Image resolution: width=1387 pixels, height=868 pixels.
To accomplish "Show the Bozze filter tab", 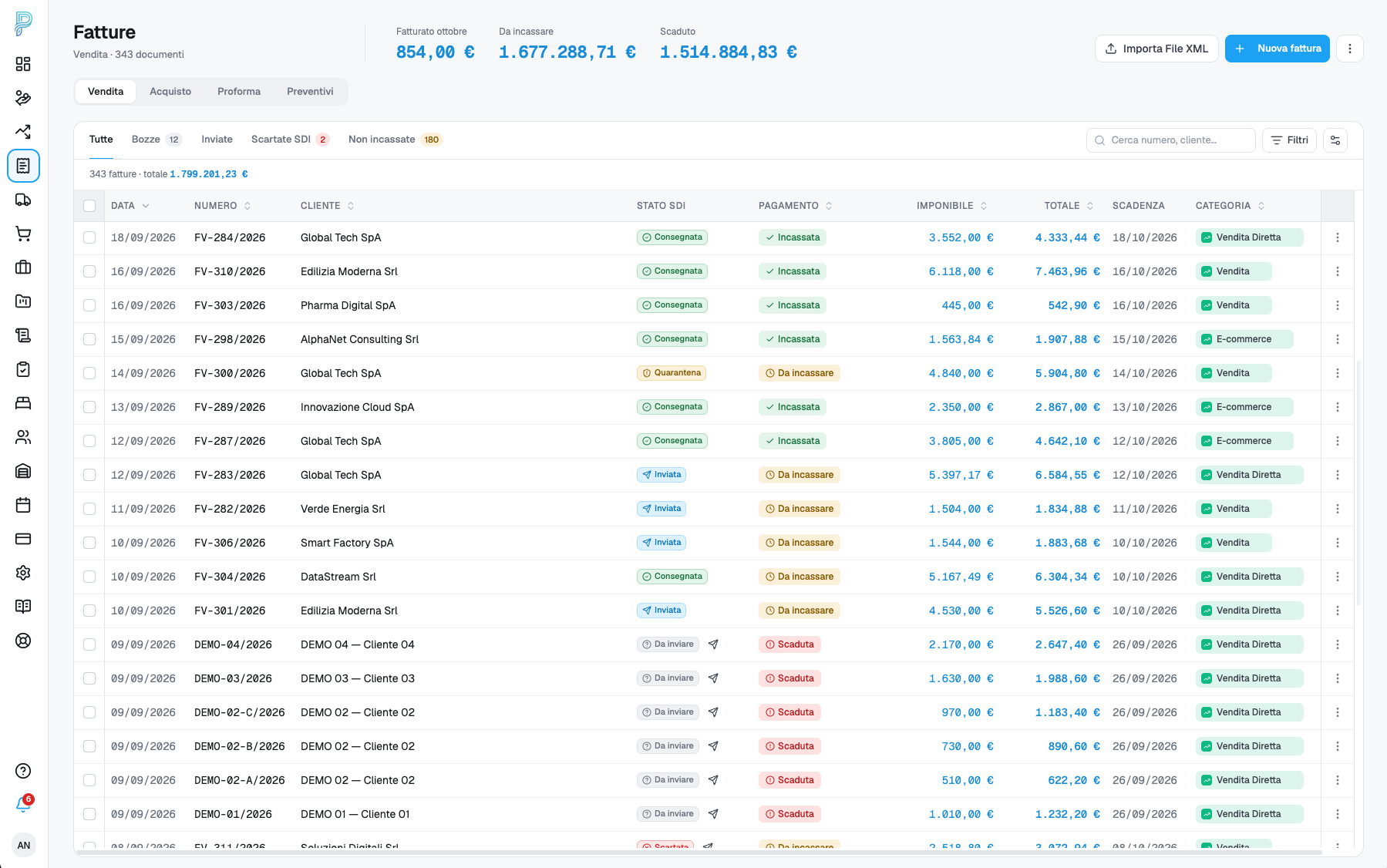I will (157, 140).
